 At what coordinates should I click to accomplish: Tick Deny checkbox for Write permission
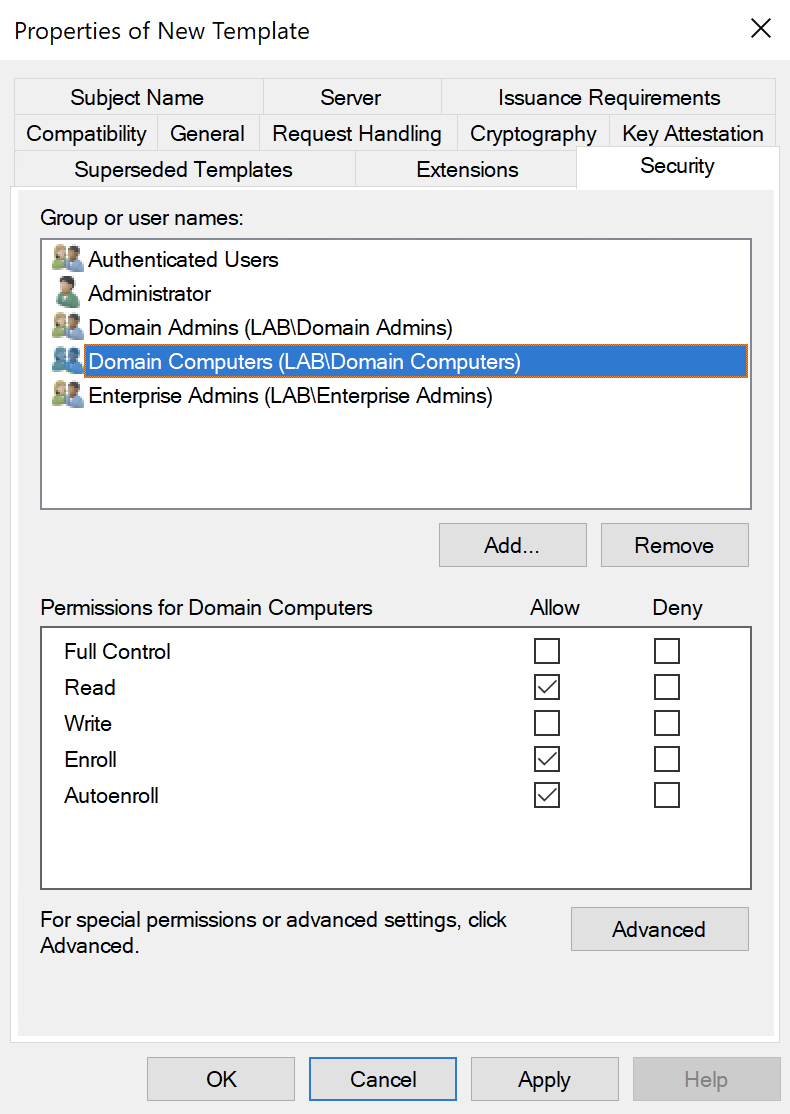pos(667,724)
